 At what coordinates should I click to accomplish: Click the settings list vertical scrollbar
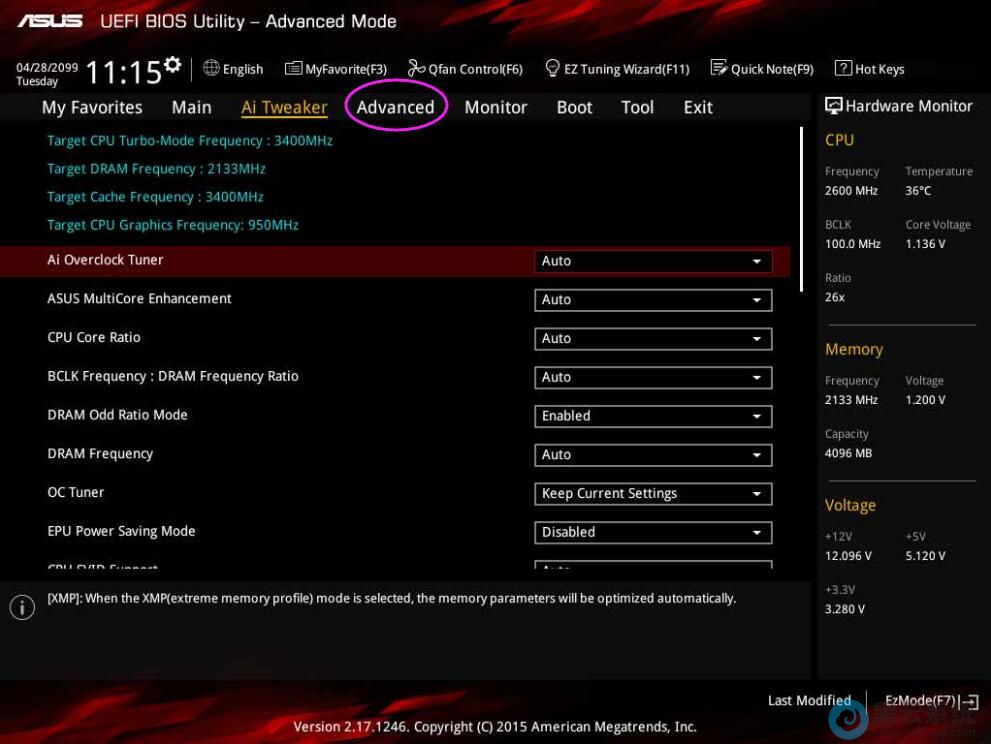click(x=801, y=210)
